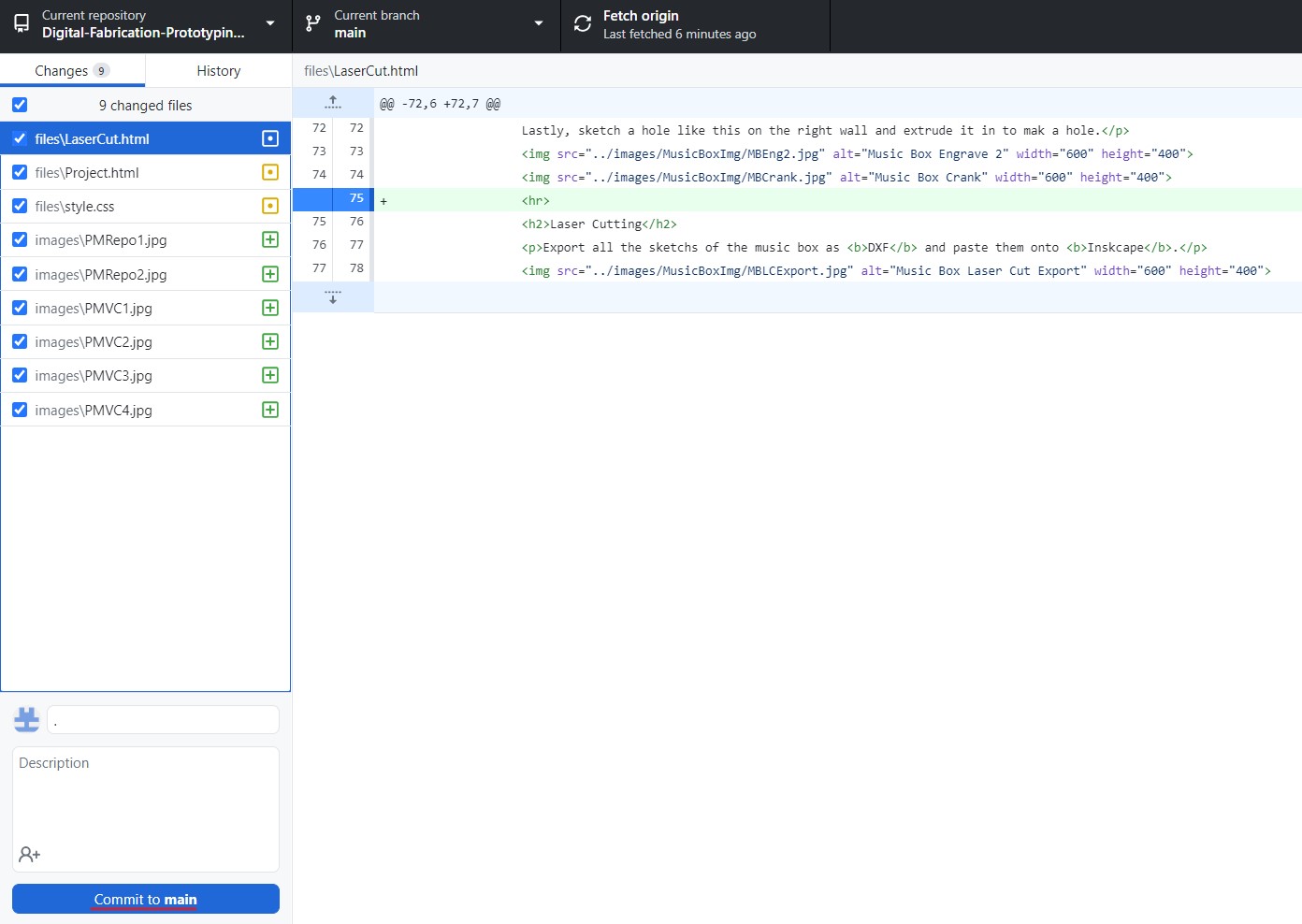The image size is (1302, 924).
Task: Click added status icon for PMRepo2.jpg
Action: click(x=270, y=274)
